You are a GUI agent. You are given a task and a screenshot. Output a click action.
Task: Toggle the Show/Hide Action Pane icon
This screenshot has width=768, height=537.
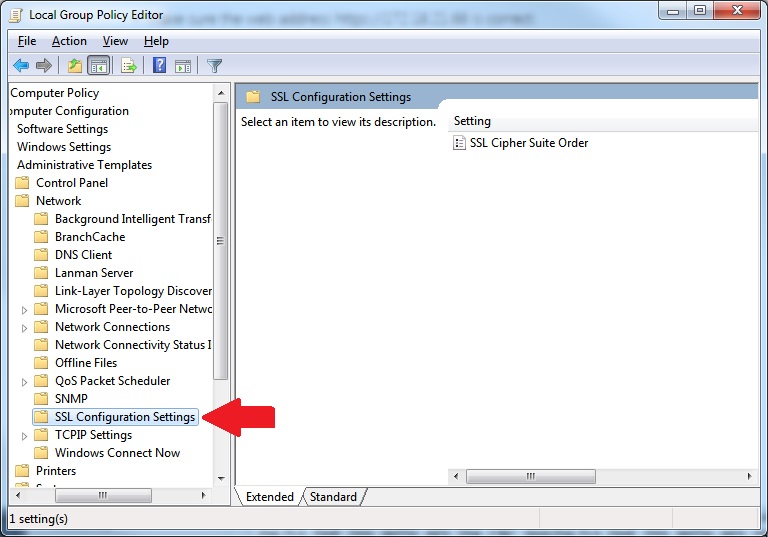[x=183, y=66]
